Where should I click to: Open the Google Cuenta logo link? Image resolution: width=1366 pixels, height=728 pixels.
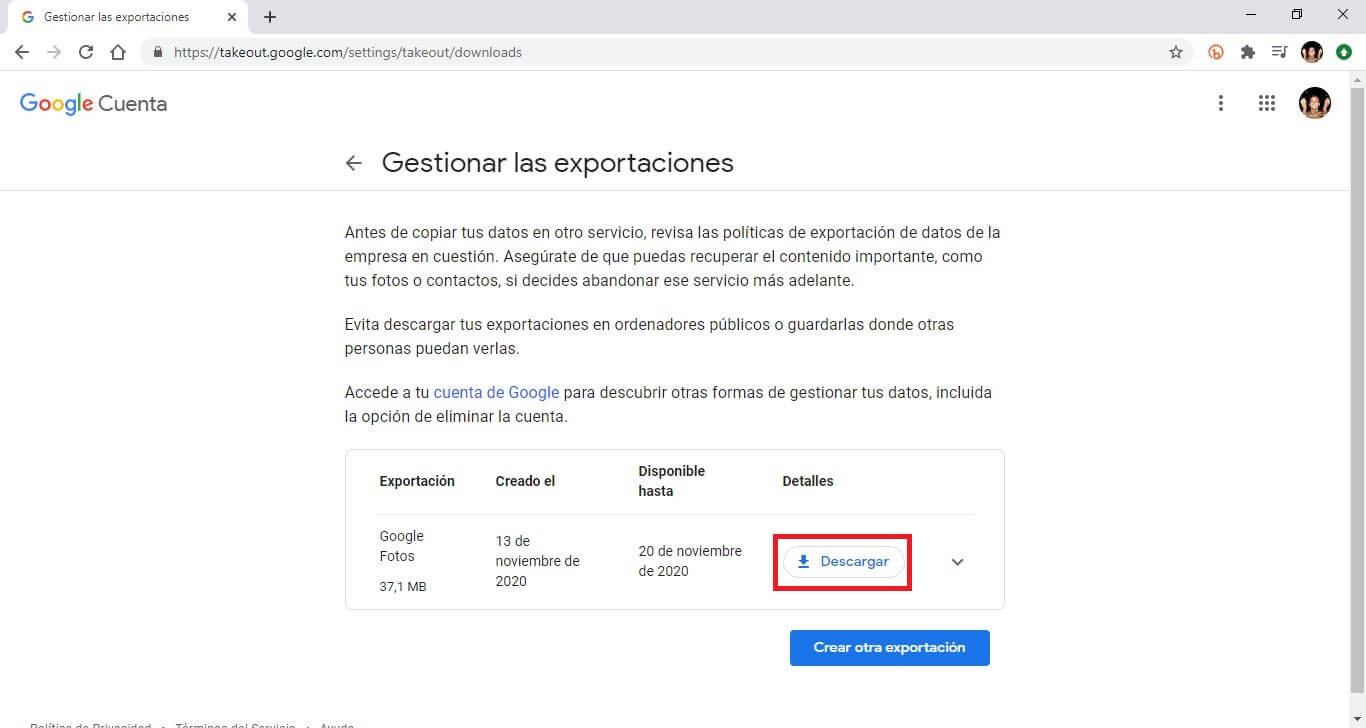tap(93, 104)
